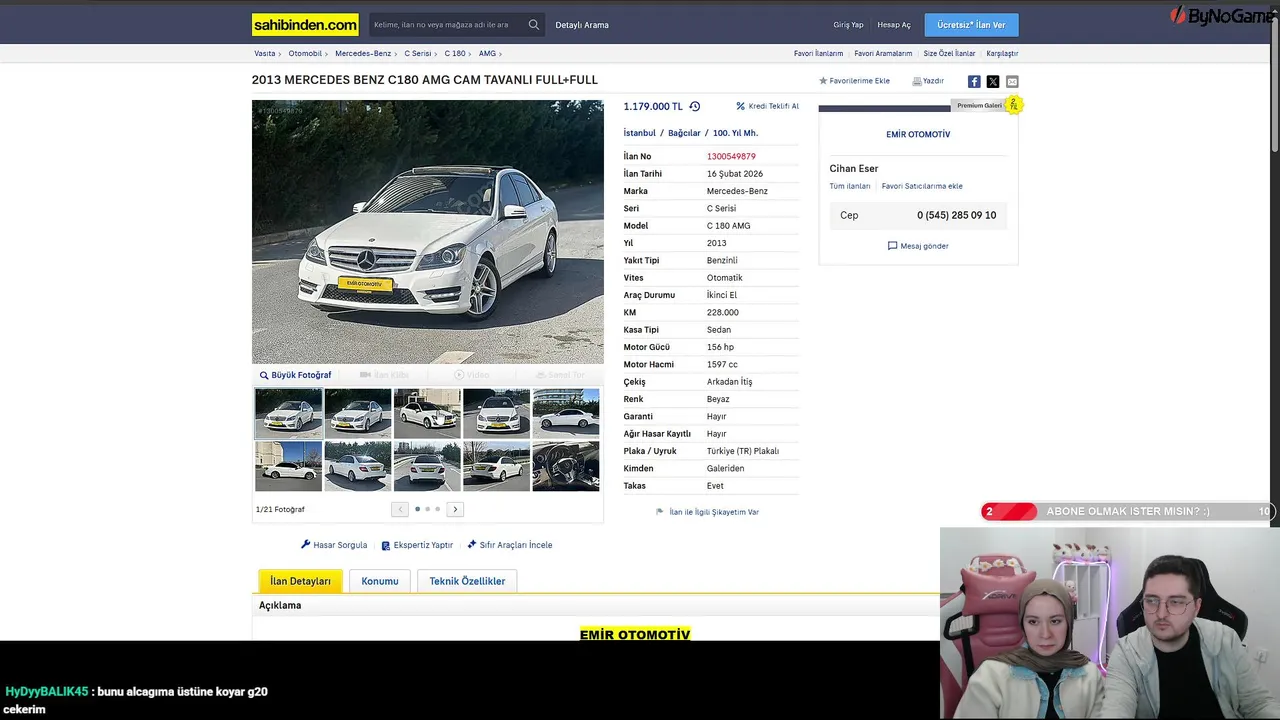The image size is (1280, 720).
Task: Click the magnifier icon in search box
Action: point(534,25)
